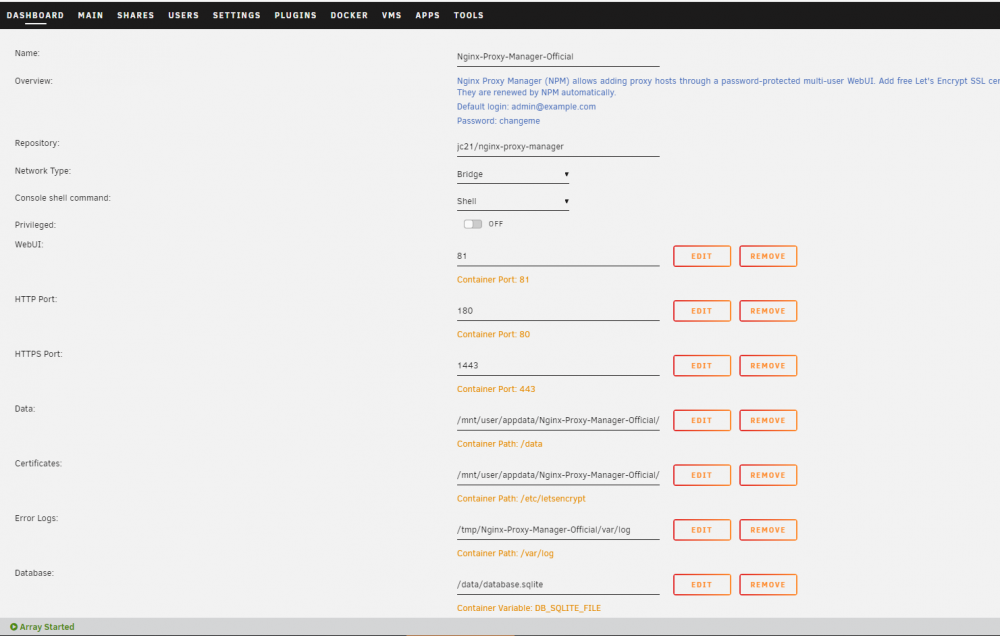1000x636 pixels.
Task: Toggle the Privileged switch on
Action: pyautogui.click(x=473, y=224)
